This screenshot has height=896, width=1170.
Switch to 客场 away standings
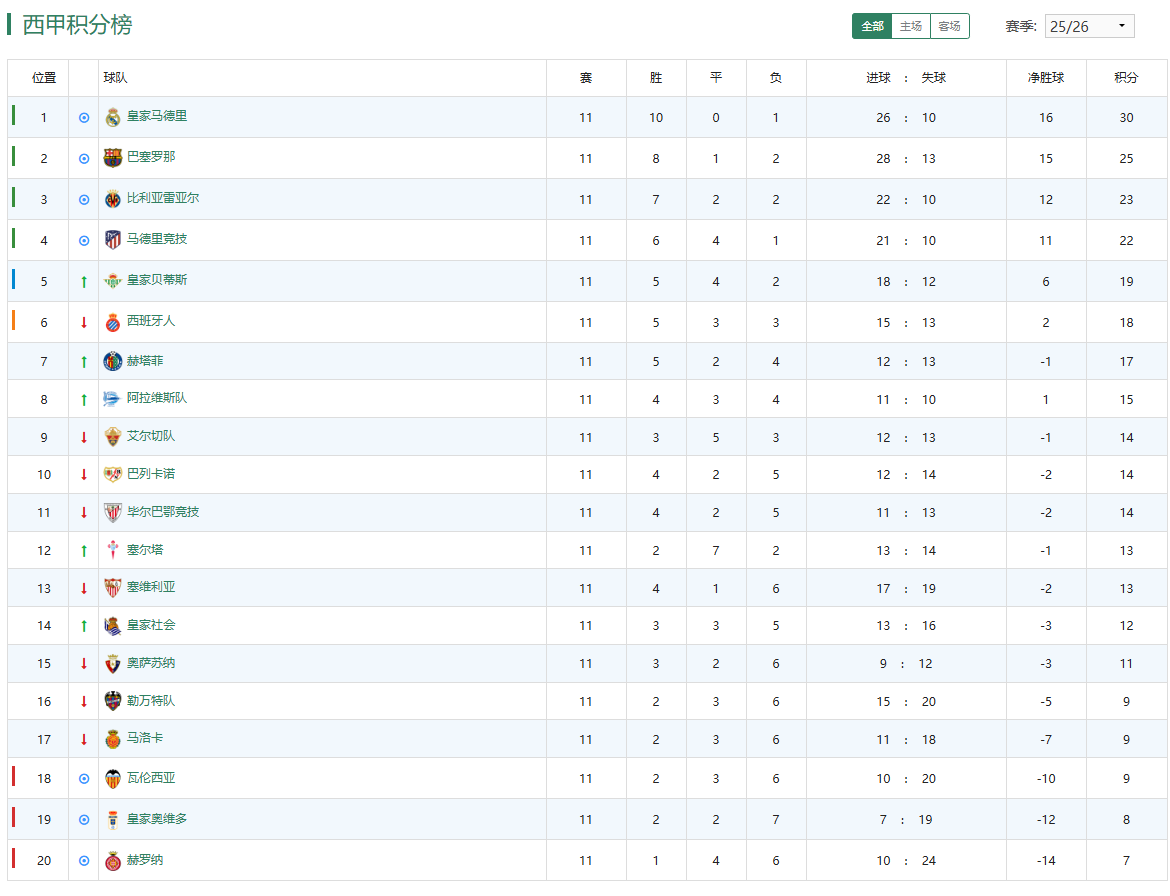[949, 26]
